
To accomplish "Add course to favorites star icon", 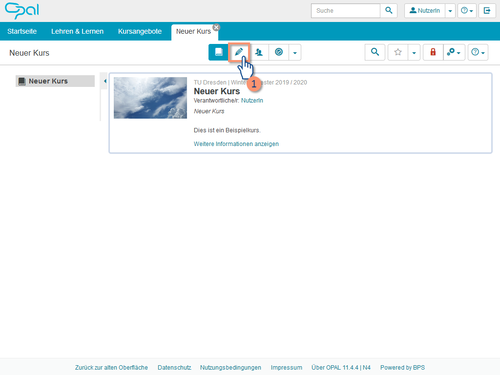I will point(398,52).
